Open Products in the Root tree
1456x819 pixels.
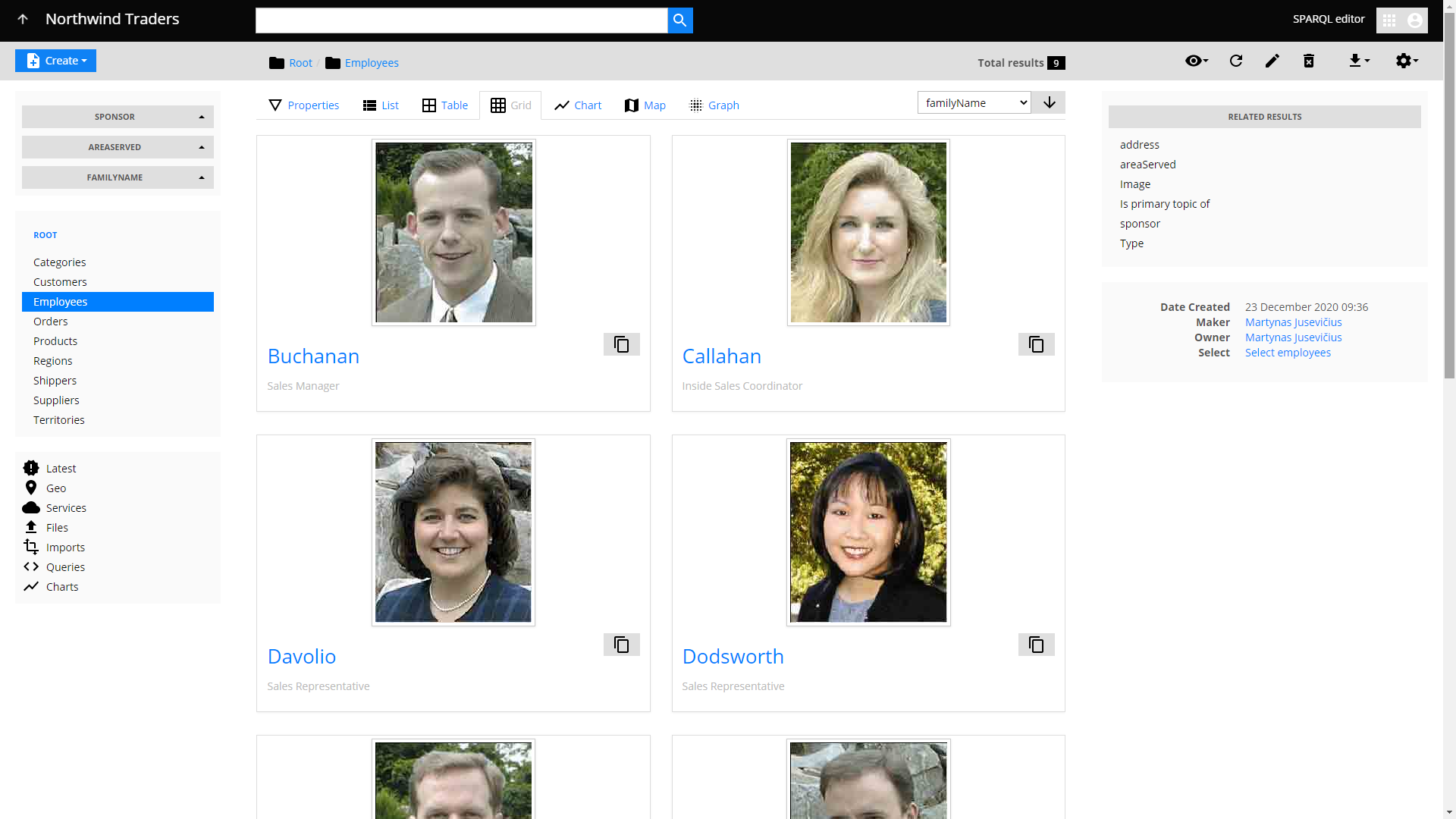pyautogui.click(x=55, y=341)
